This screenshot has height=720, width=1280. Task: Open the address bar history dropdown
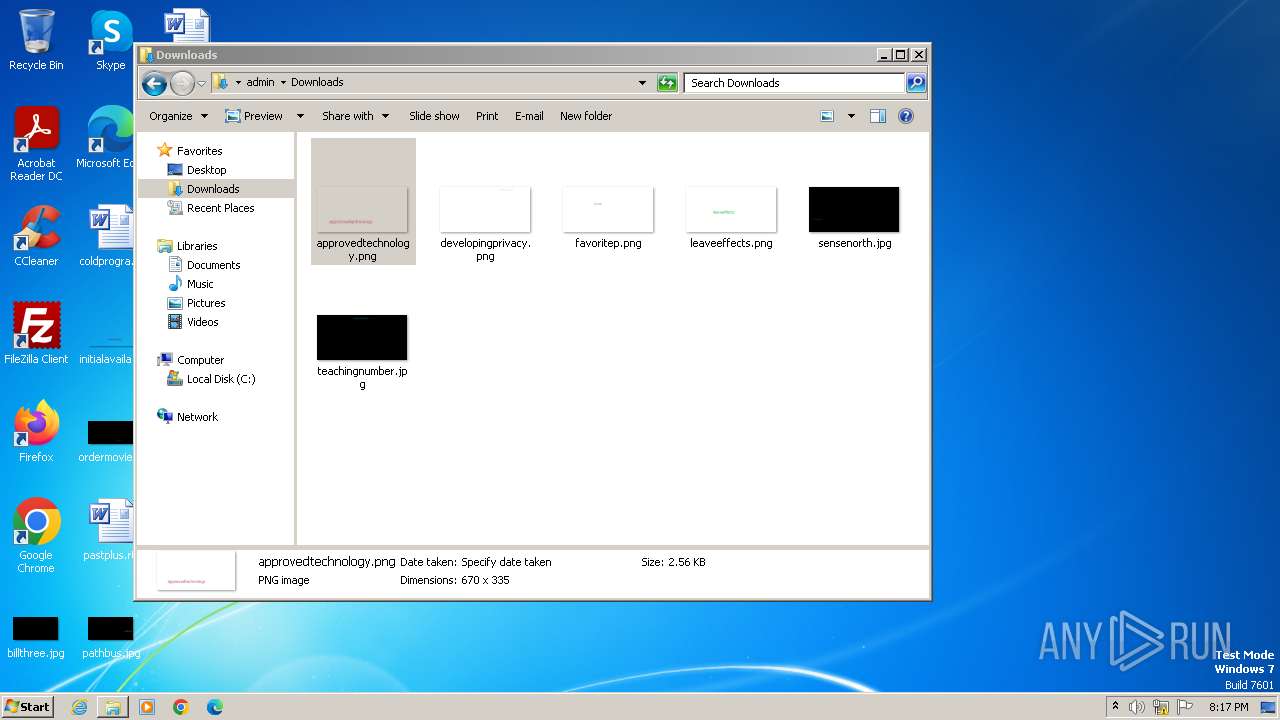[x=642, y=83]
